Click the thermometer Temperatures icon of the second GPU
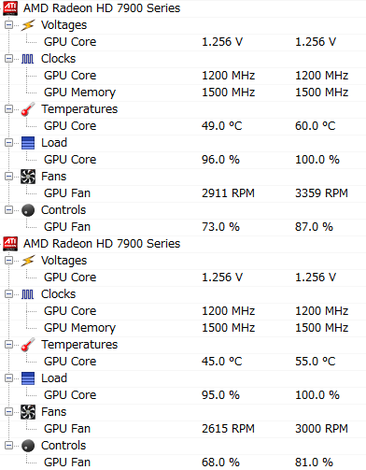366x470 pixels. pyautogui.click(x=28, y=344)
